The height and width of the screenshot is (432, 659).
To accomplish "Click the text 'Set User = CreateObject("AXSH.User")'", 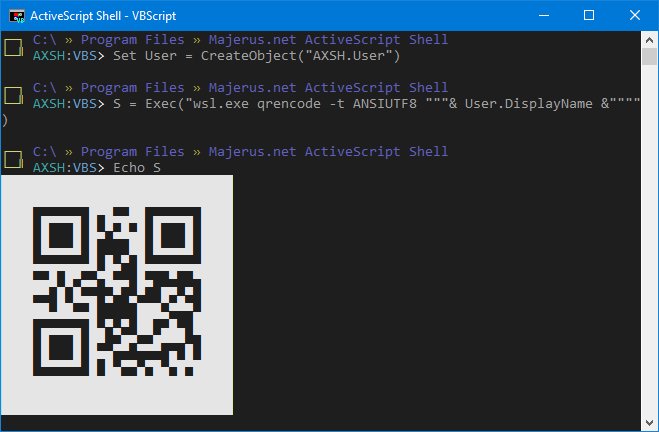I will click(x=256, y=56).
